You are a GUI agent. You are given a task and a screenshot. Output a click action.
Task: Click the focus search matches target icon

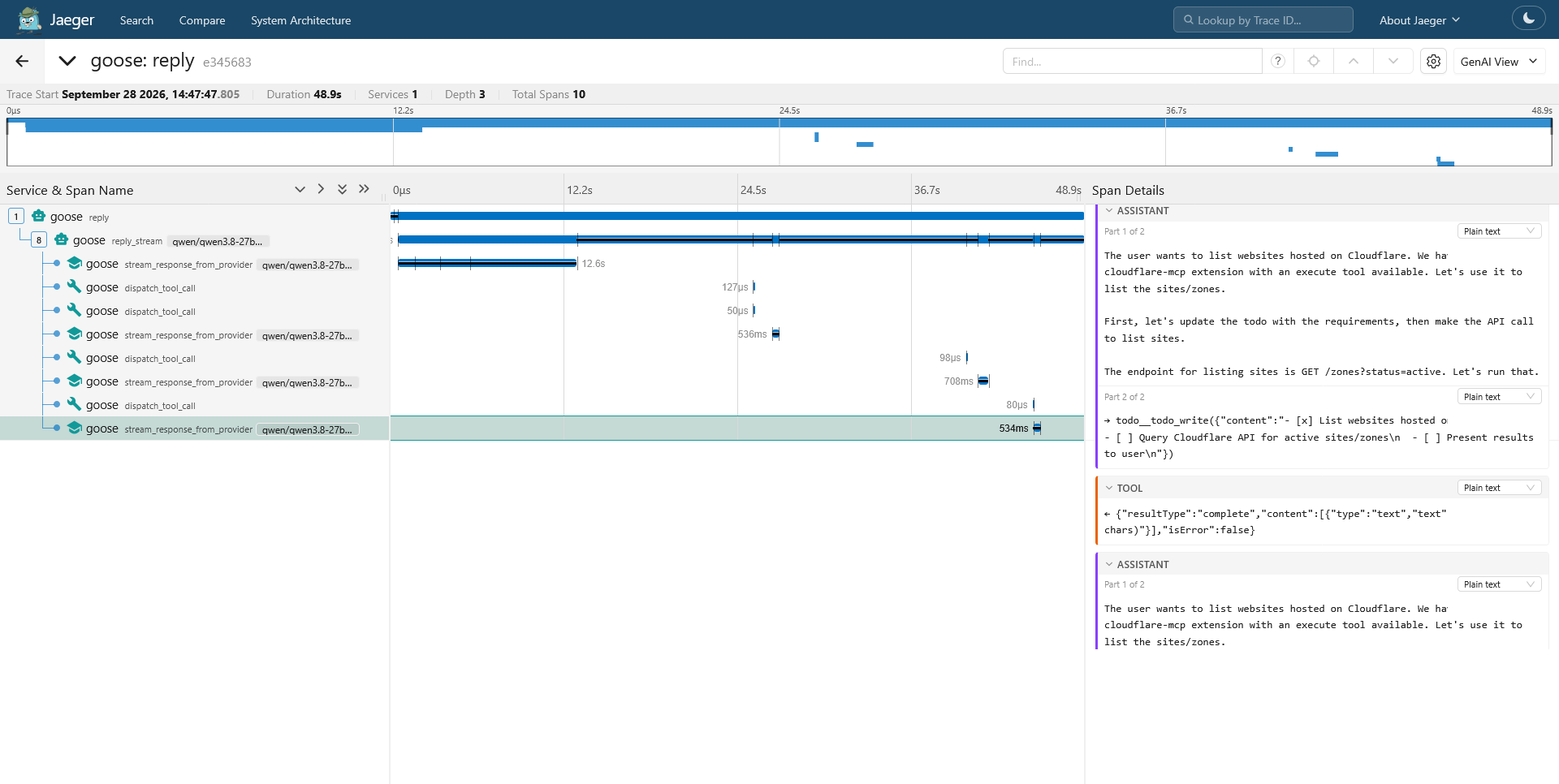(1314, 61)
